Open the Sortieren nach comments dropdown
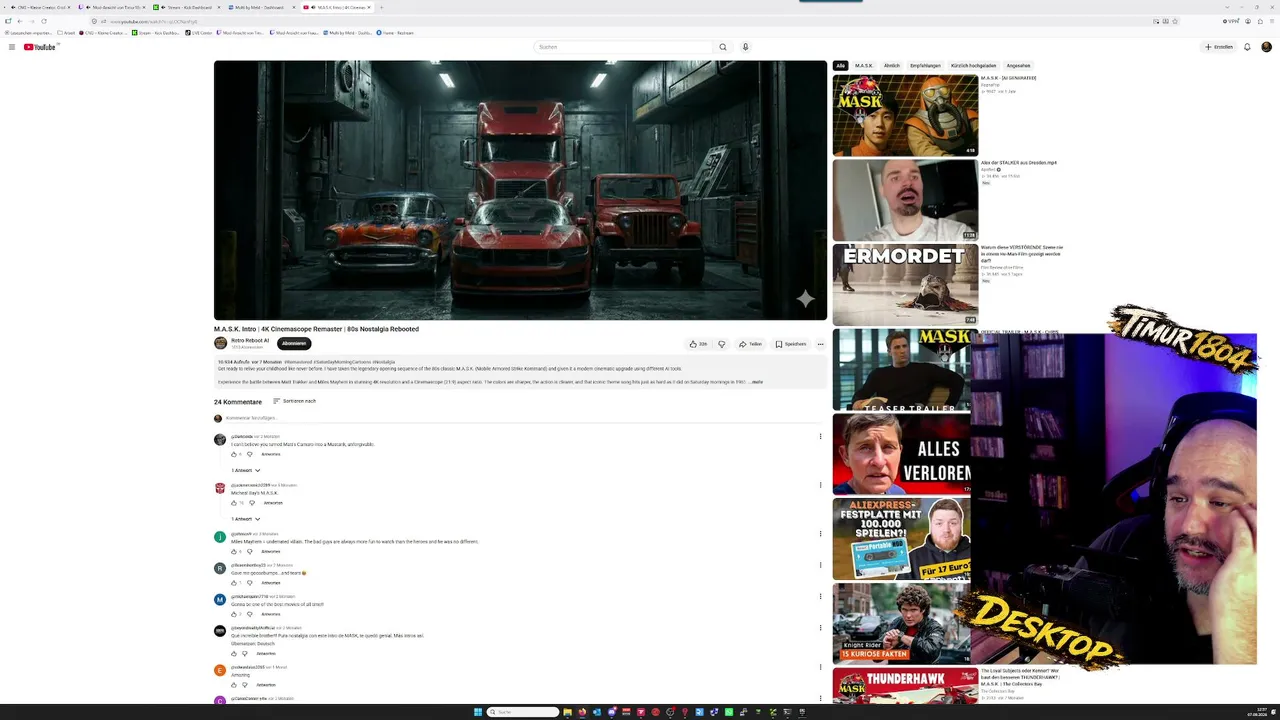 click(294, 401)
